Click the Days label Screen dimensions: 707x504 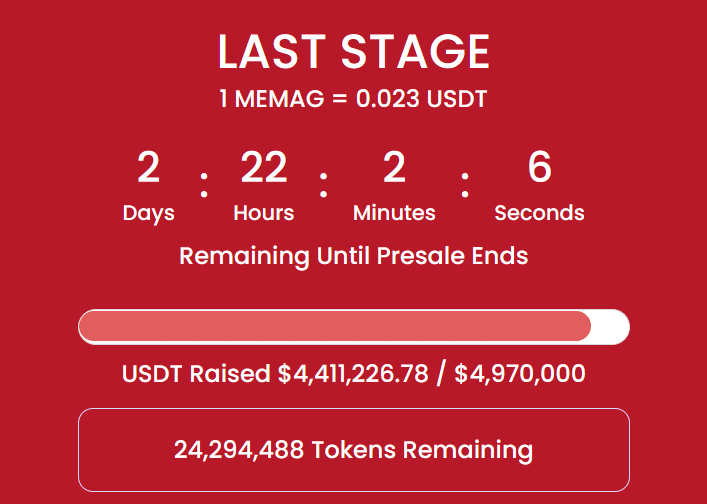click(x=148, y=213)
